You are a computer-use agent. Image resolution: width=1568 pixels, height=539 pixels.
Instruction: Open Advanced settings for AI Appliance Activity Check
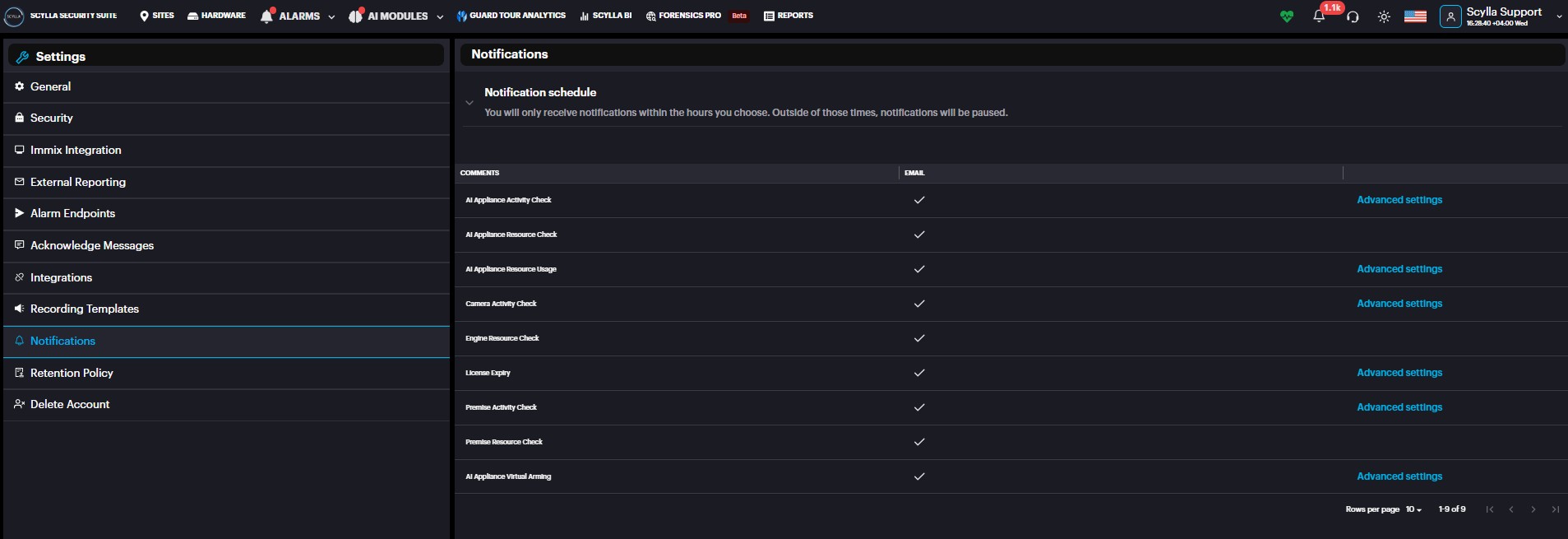point(1399,200)
